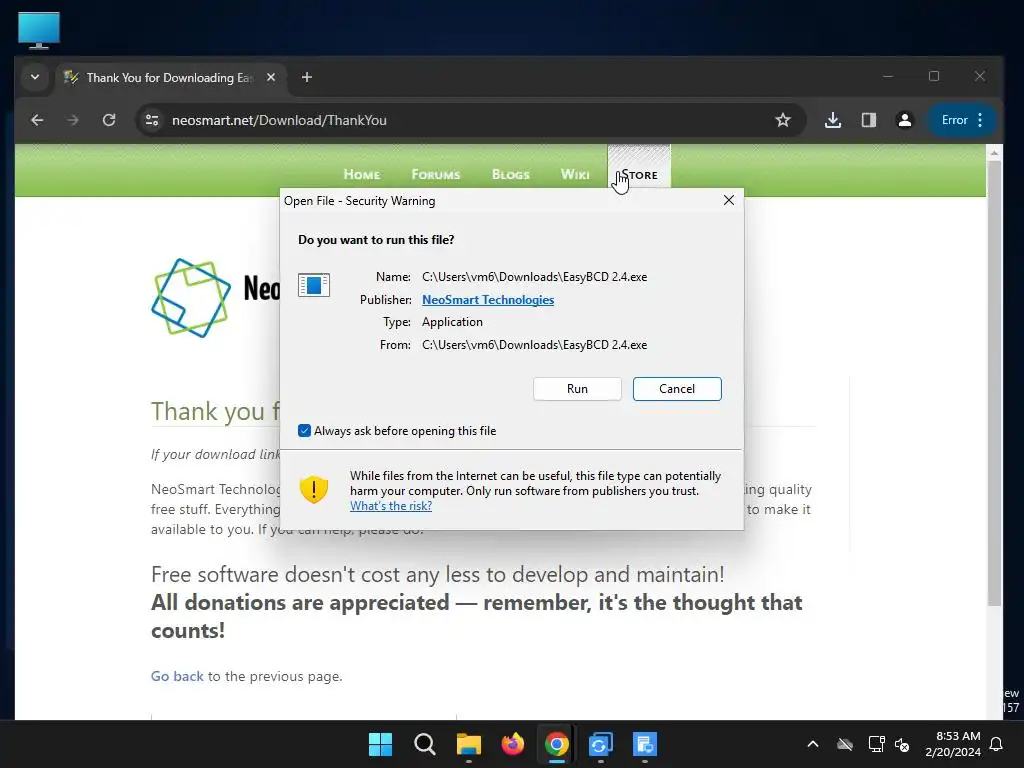Switch to Chrome in taskbar

(556, 744)
